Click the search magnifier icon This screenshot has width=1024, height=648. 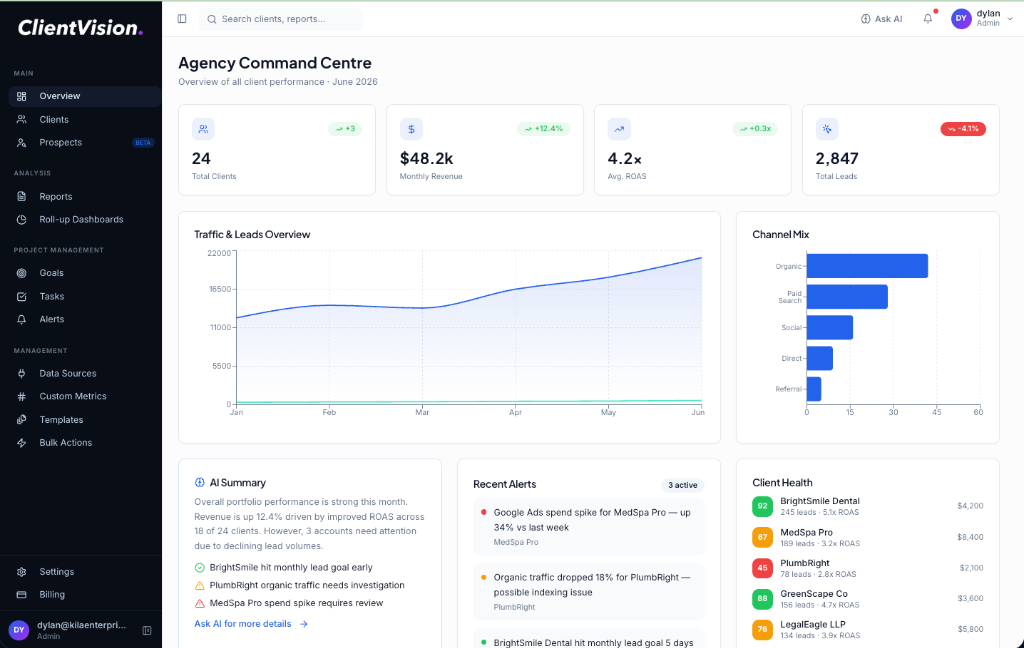[x=210, y=18]
